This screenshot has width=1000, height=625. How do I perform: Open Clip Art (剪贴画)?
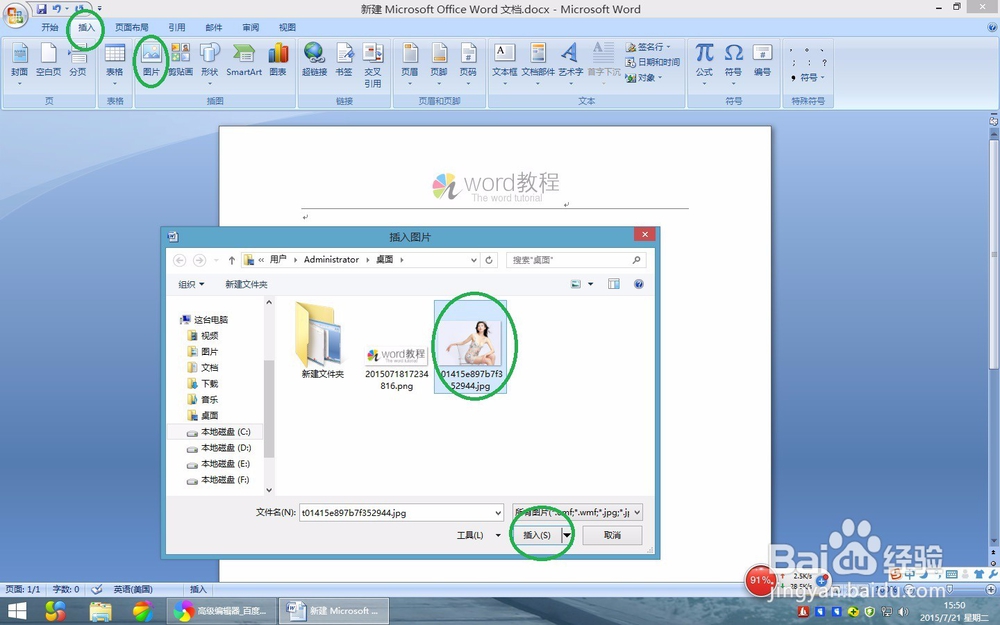180,61
